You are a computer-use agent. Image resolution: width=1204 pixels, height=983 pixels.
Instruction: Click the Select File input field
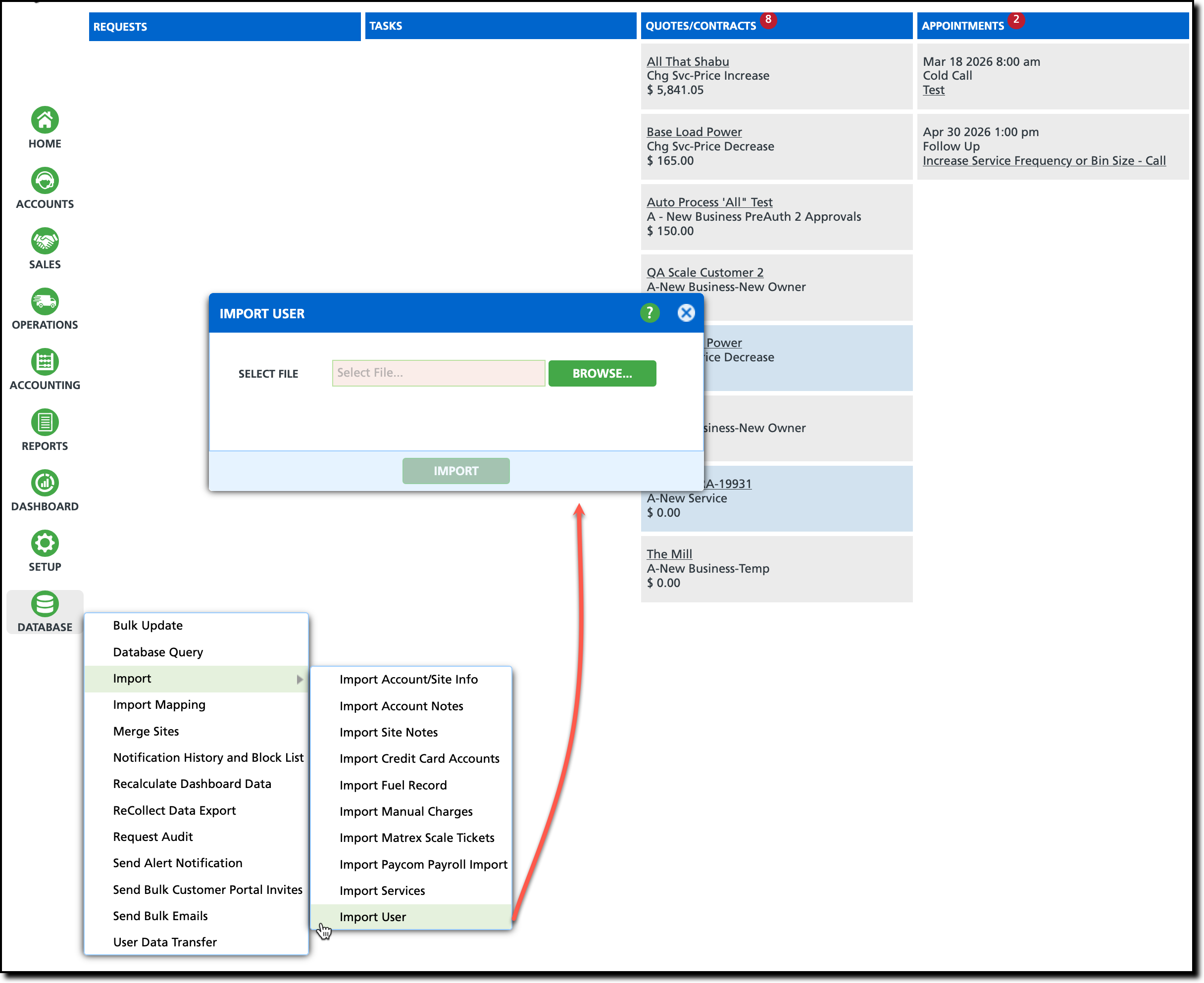coord(438,373)
